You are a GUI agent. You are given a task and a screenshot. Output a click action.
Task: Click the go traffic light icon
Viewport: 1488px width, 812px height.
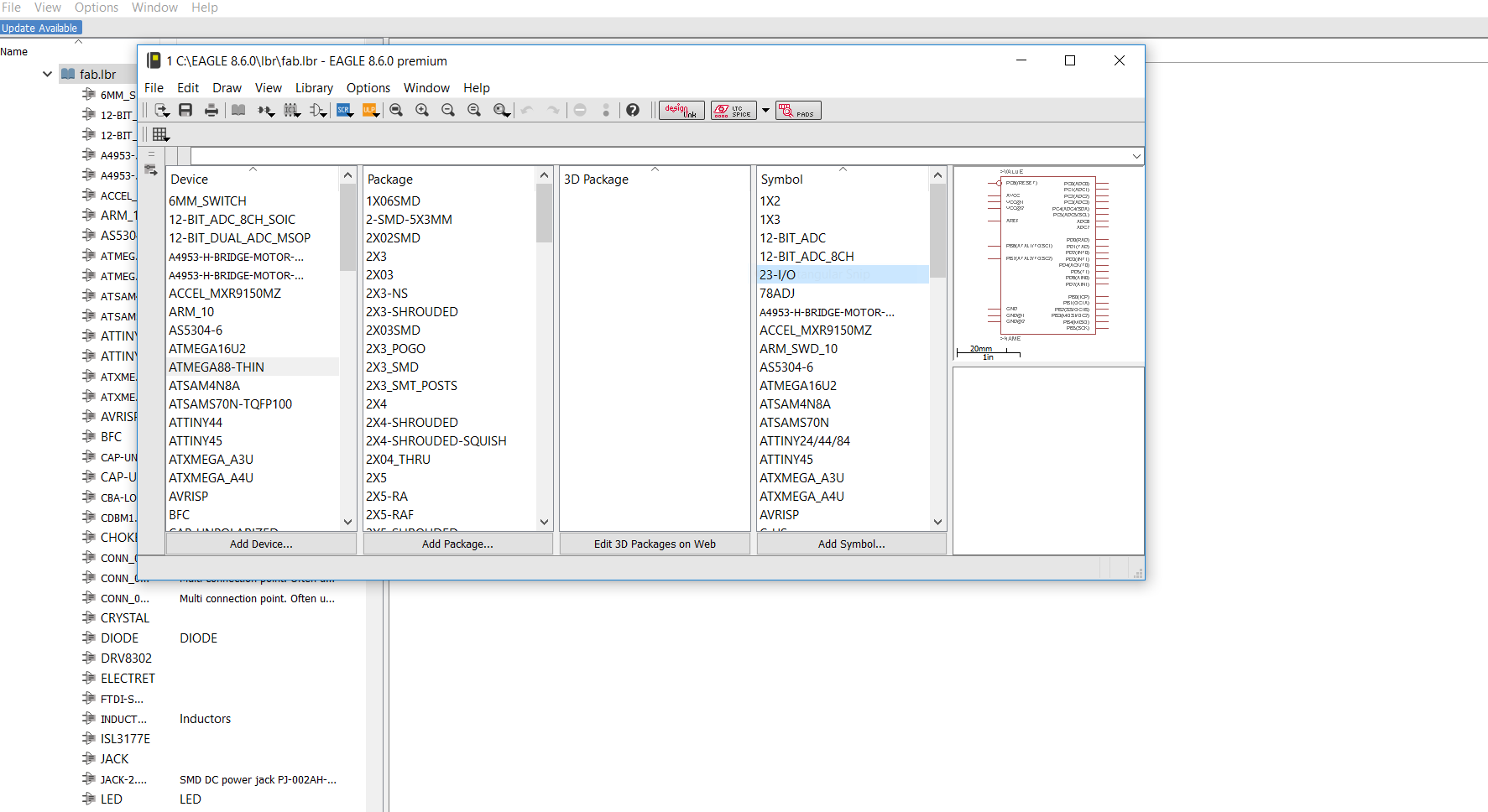pos(606,110)
